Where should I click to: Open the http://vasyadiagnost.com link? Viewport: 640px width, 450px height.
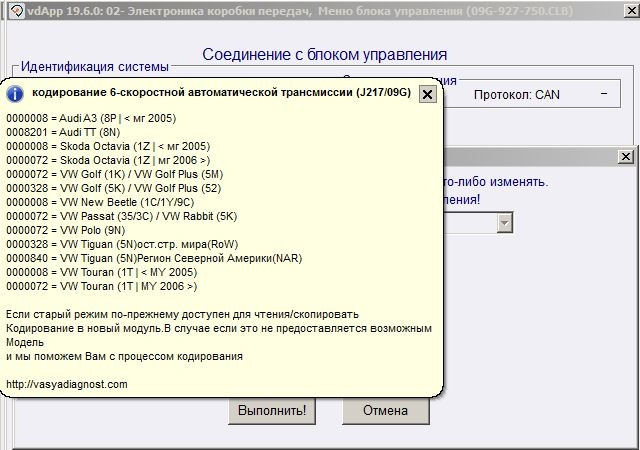(67, 384)
